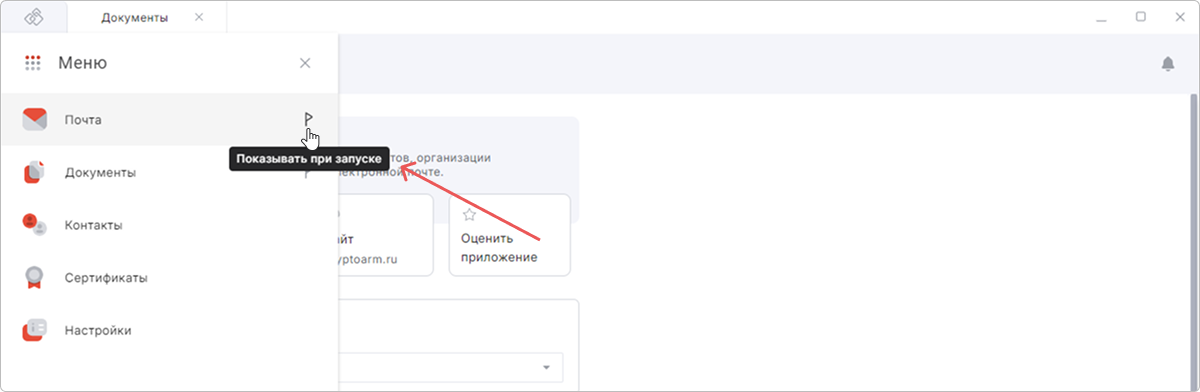Switch to the Документы tab
Viewport: 1200px width, 392px height.
click(x=135, y=18)
